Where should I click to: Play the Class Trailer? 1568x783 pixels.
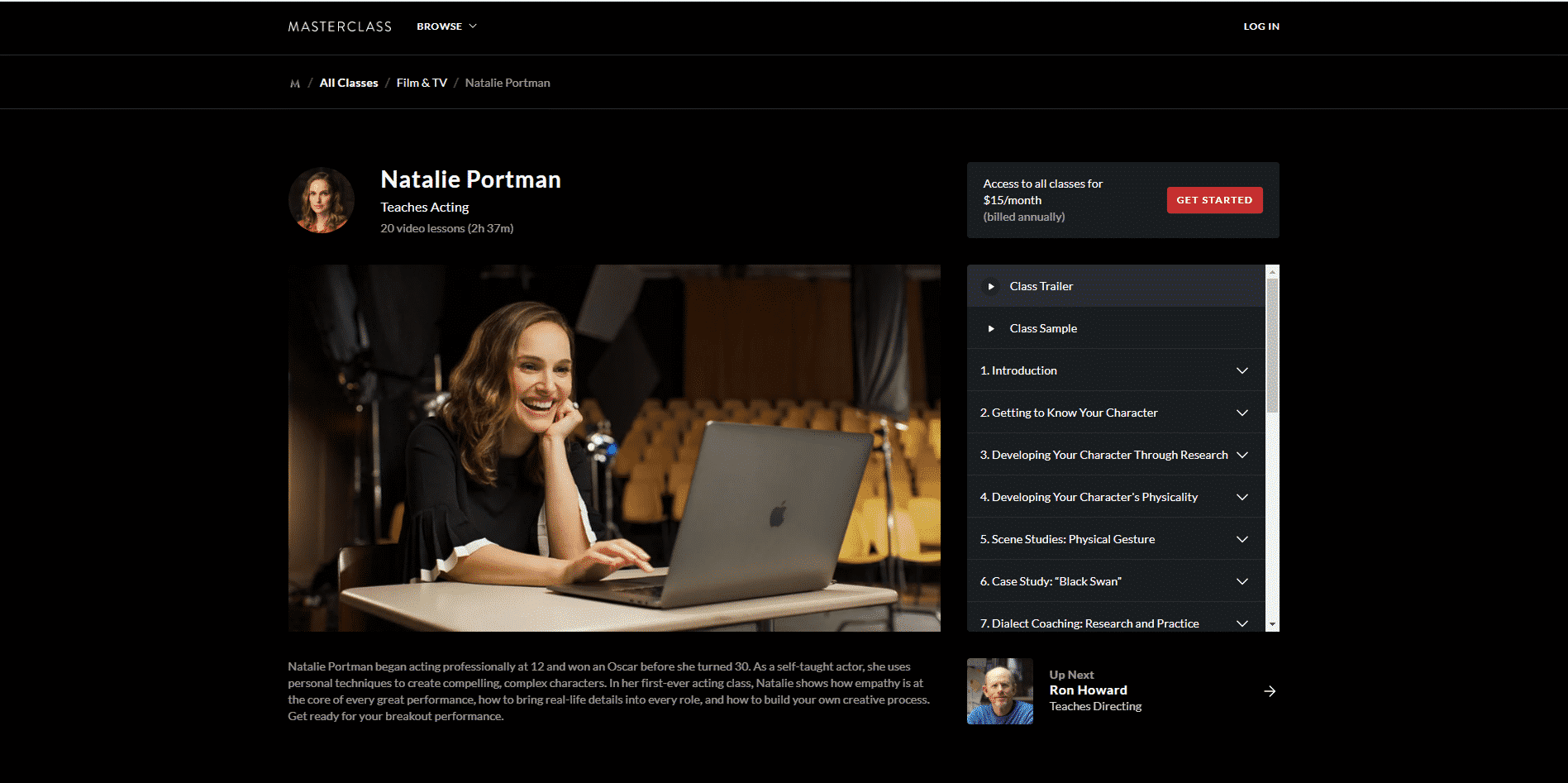(x=1116, y=286)
